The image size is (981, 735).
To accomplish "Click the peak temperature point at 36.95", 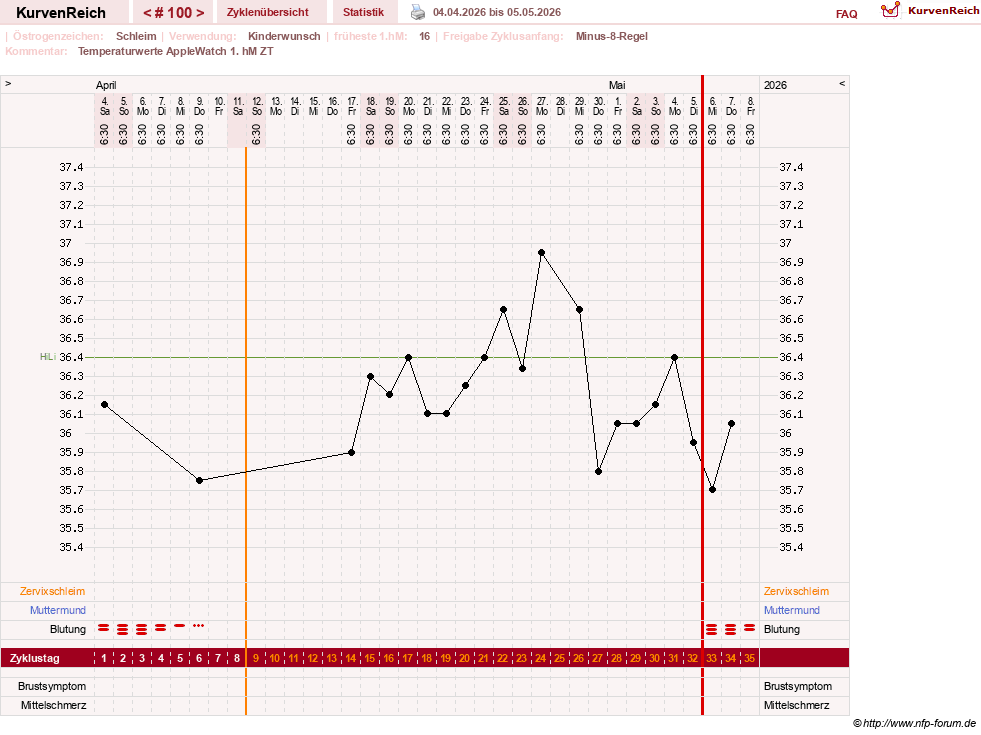I will pos(542,253).
